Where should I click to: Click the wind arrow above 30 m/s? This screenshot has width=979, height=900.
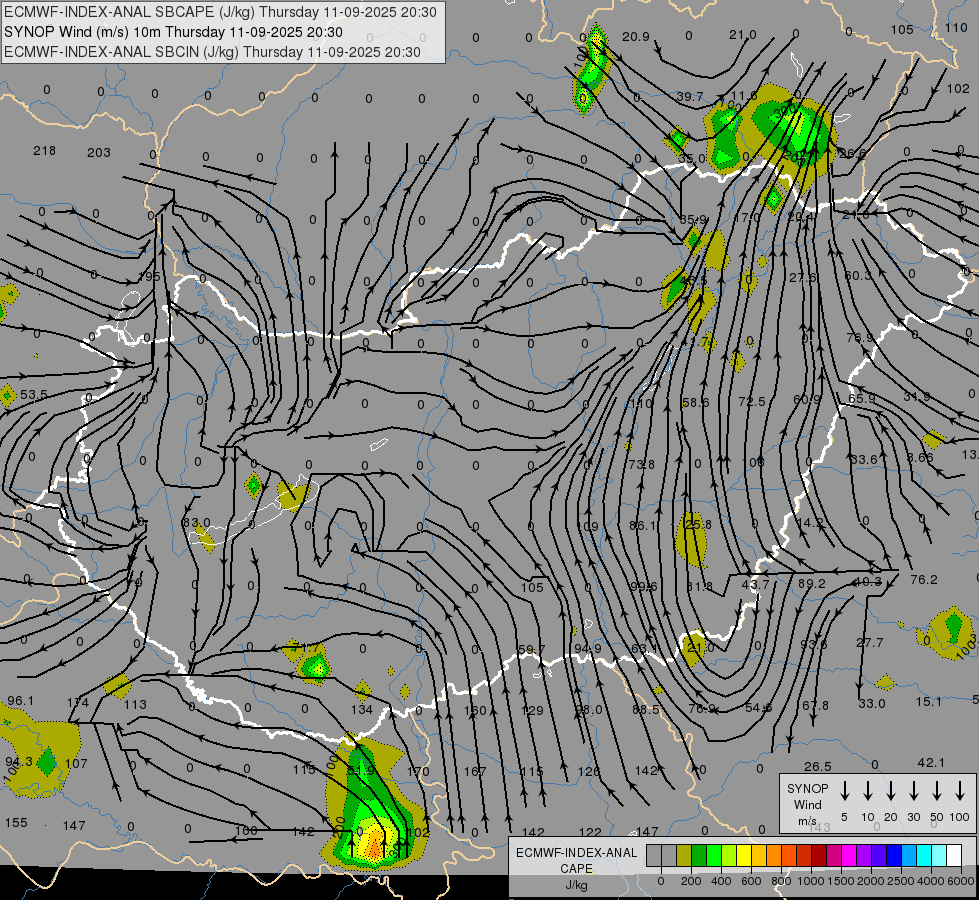coord(913,791)
